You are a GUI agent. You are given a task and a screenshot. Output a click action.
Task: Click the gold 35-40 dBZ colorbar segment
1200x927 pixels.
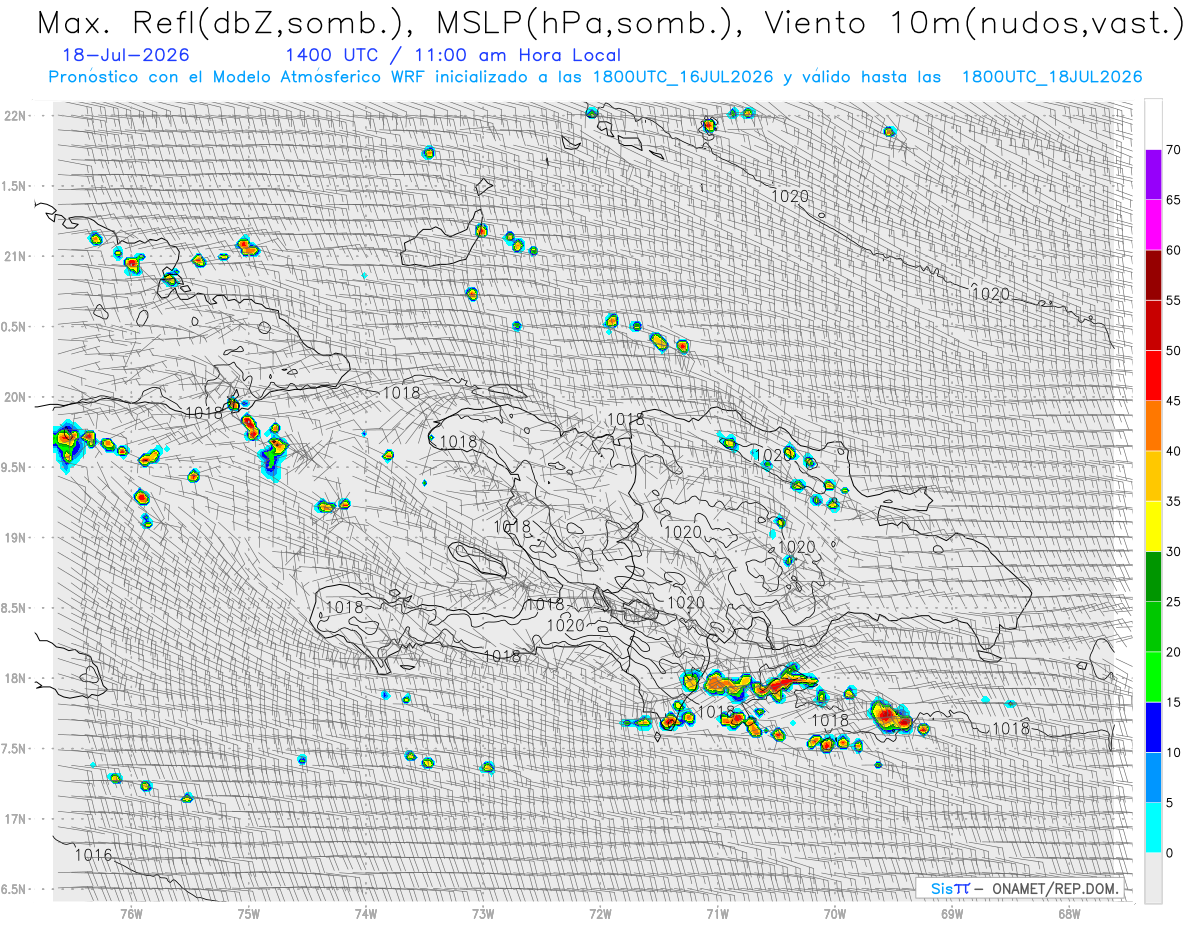point(1153,476)
